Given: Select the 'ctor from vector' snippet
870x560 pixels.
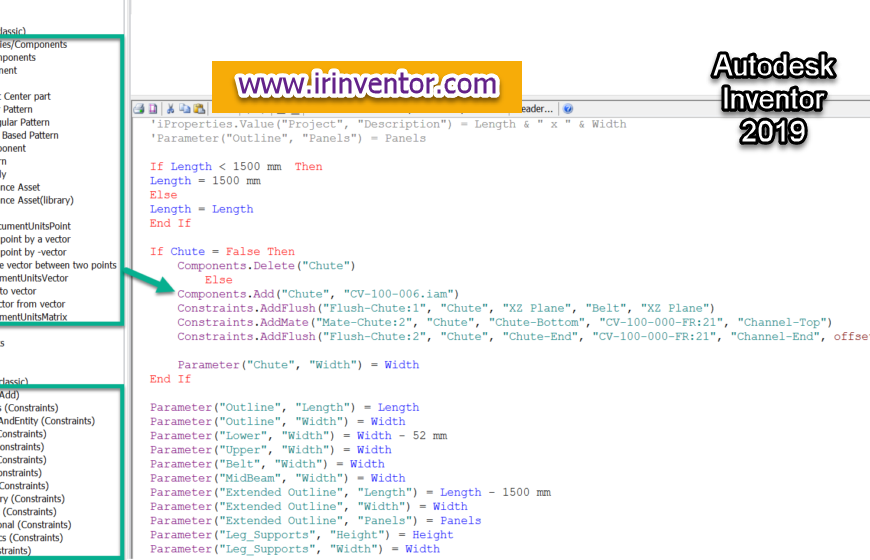Looking at the screenshot, I should (33, 304).
